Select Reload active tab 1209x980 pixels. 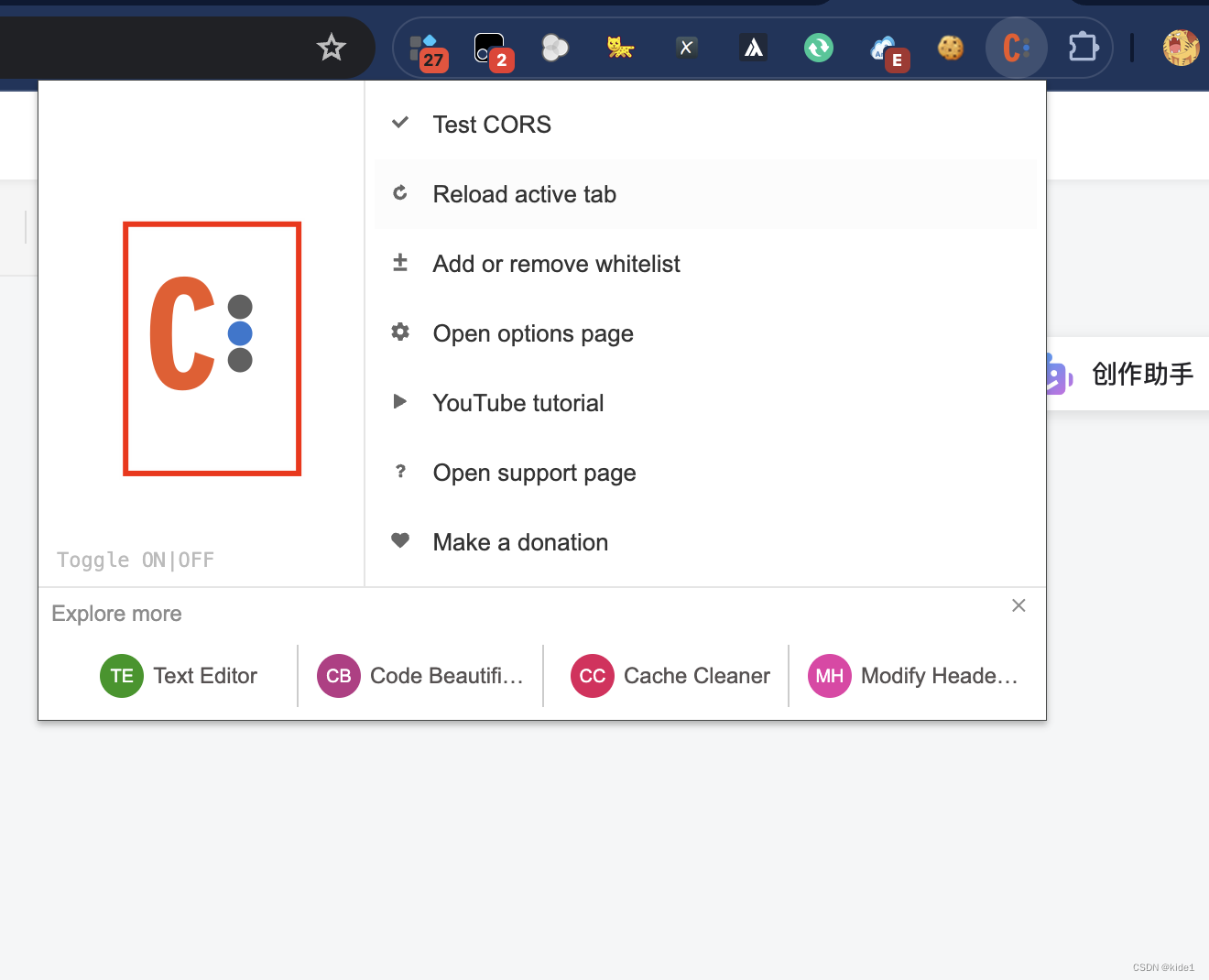point(705,194)
